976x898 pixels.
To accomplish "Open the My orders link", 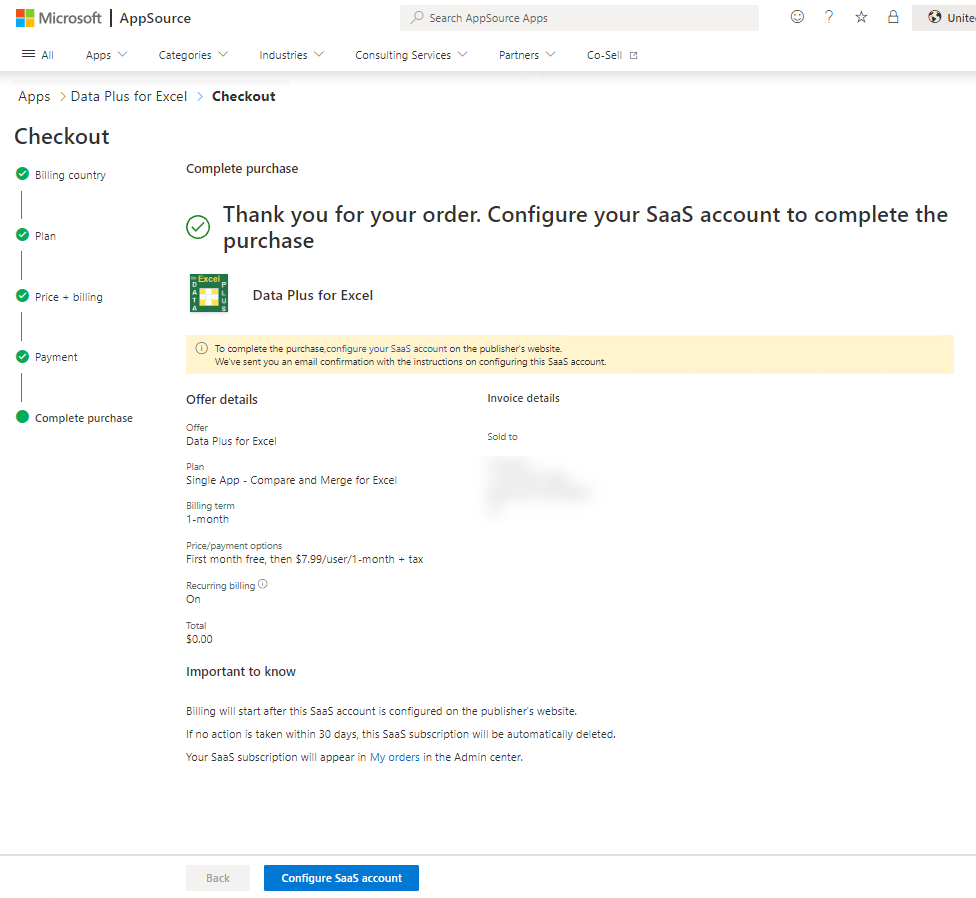I will [x=395, y=757].
